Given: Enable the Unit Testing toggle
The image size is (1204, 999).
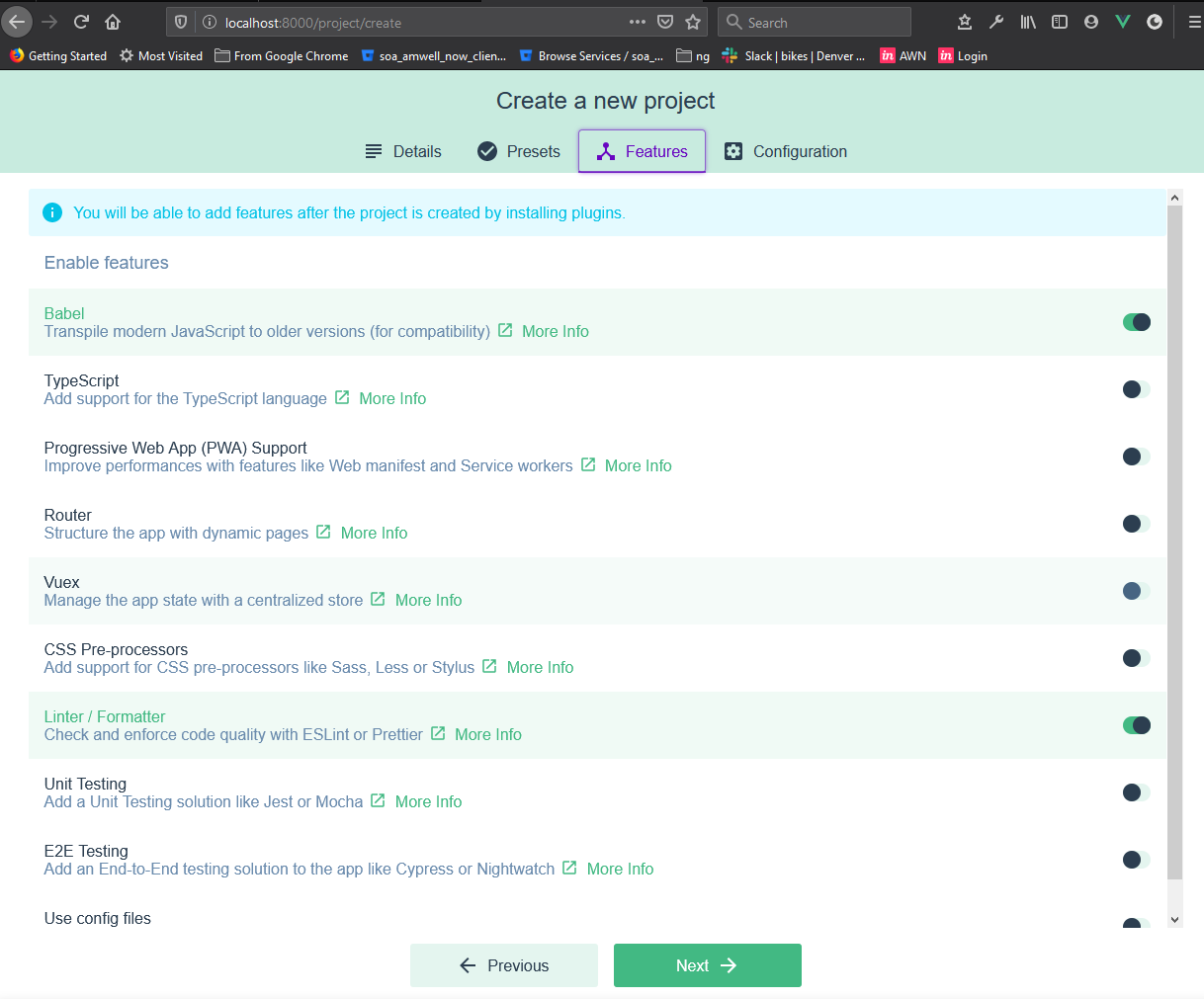Looking at the screenshot, I should pos(1137,792).
